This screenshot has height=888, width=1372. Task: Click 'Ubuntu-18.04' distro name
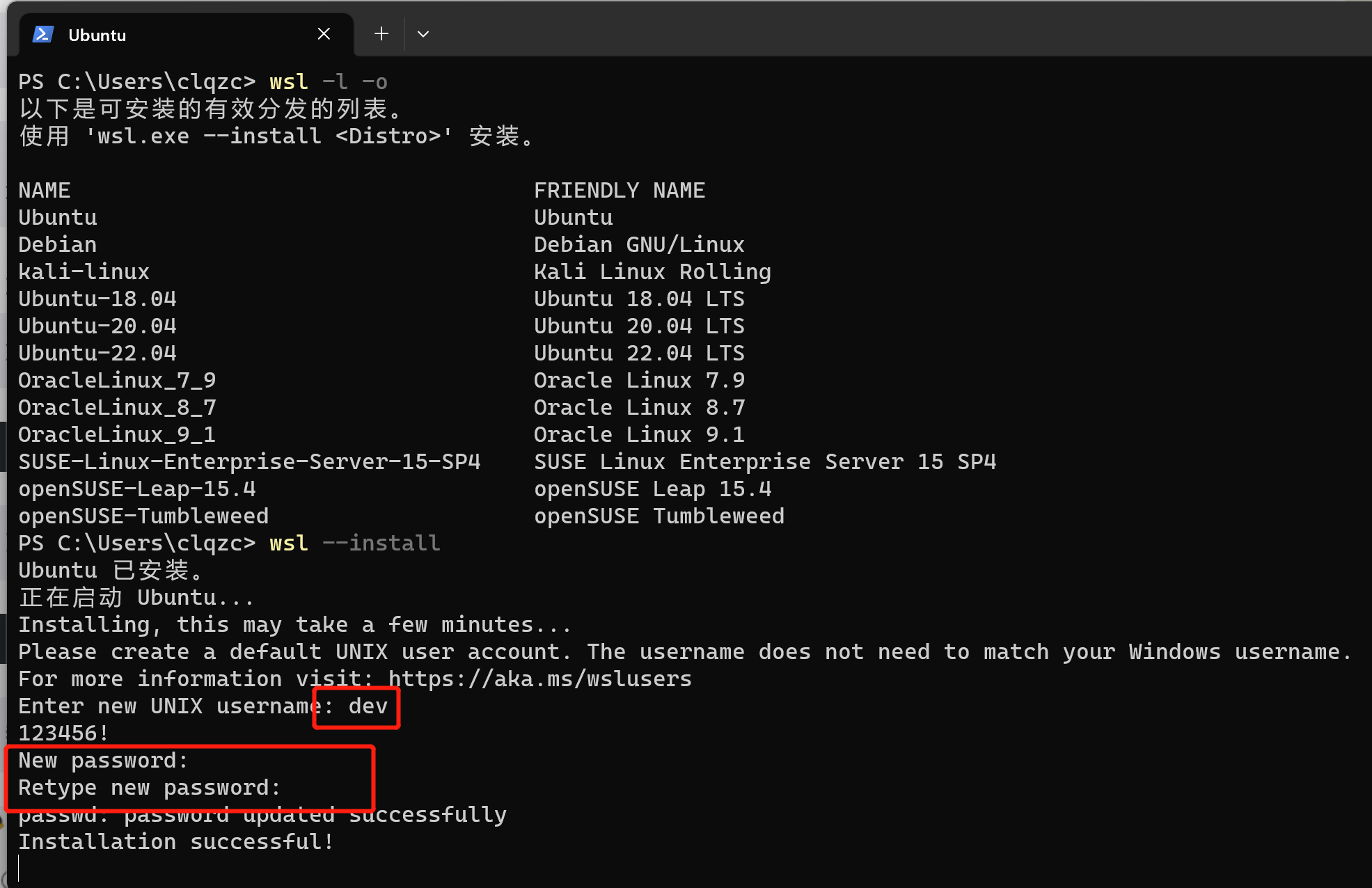(97, 299)
